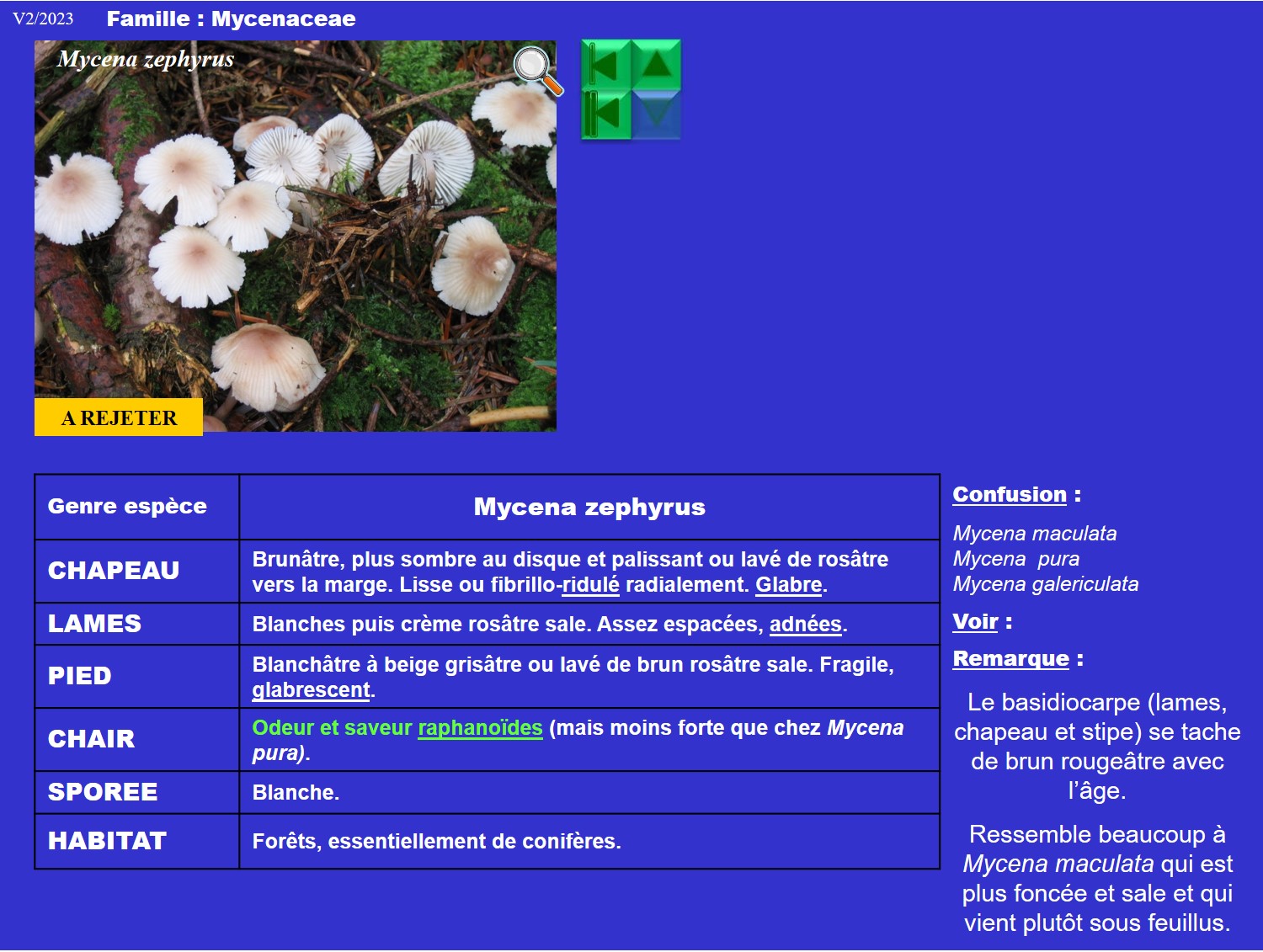
Task: Select Mycena galericulata in the confusion list
Action: click(x=1045, y=583)
